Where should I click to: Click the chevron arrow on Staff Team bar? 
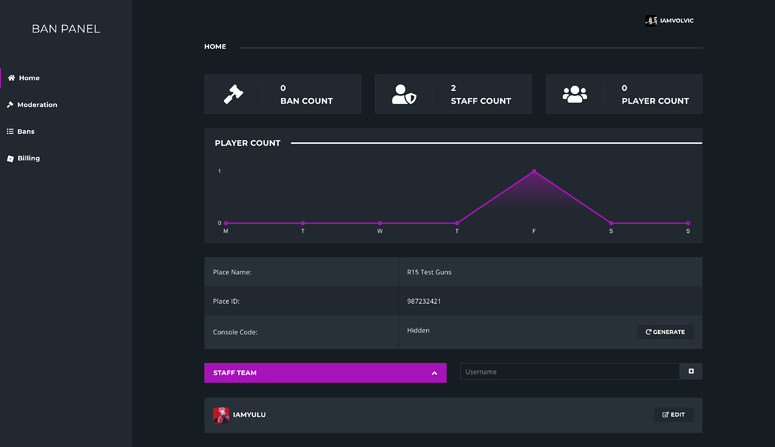coord(434,373)
